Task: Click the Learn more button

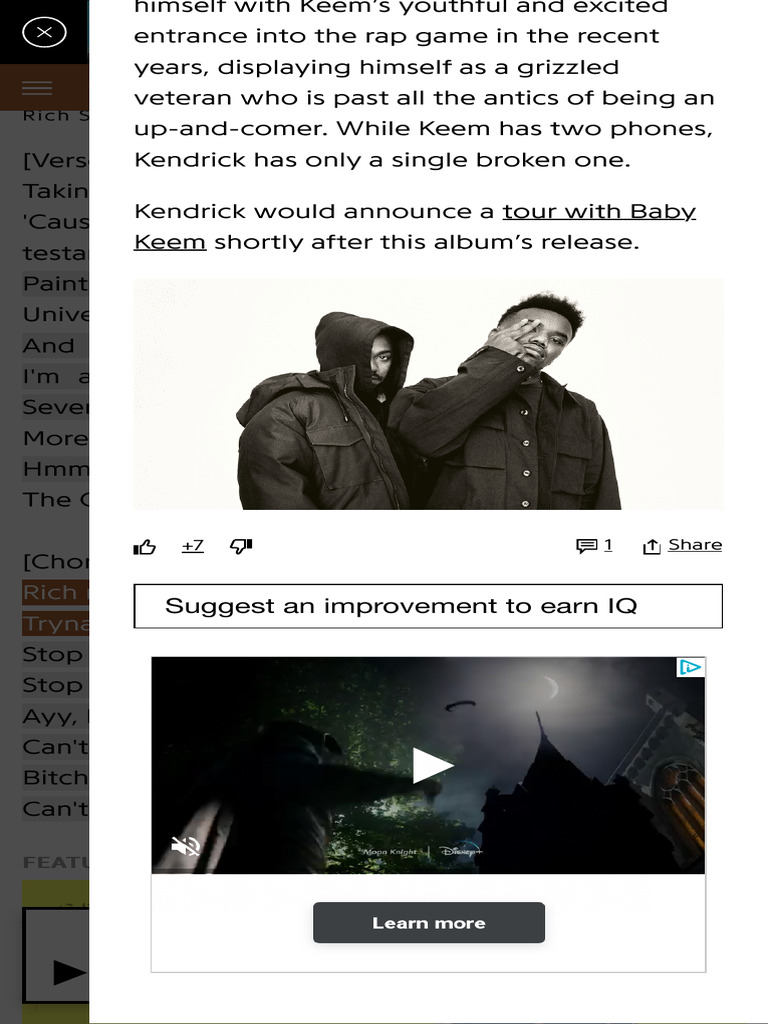Action: (x=428, y=923)
